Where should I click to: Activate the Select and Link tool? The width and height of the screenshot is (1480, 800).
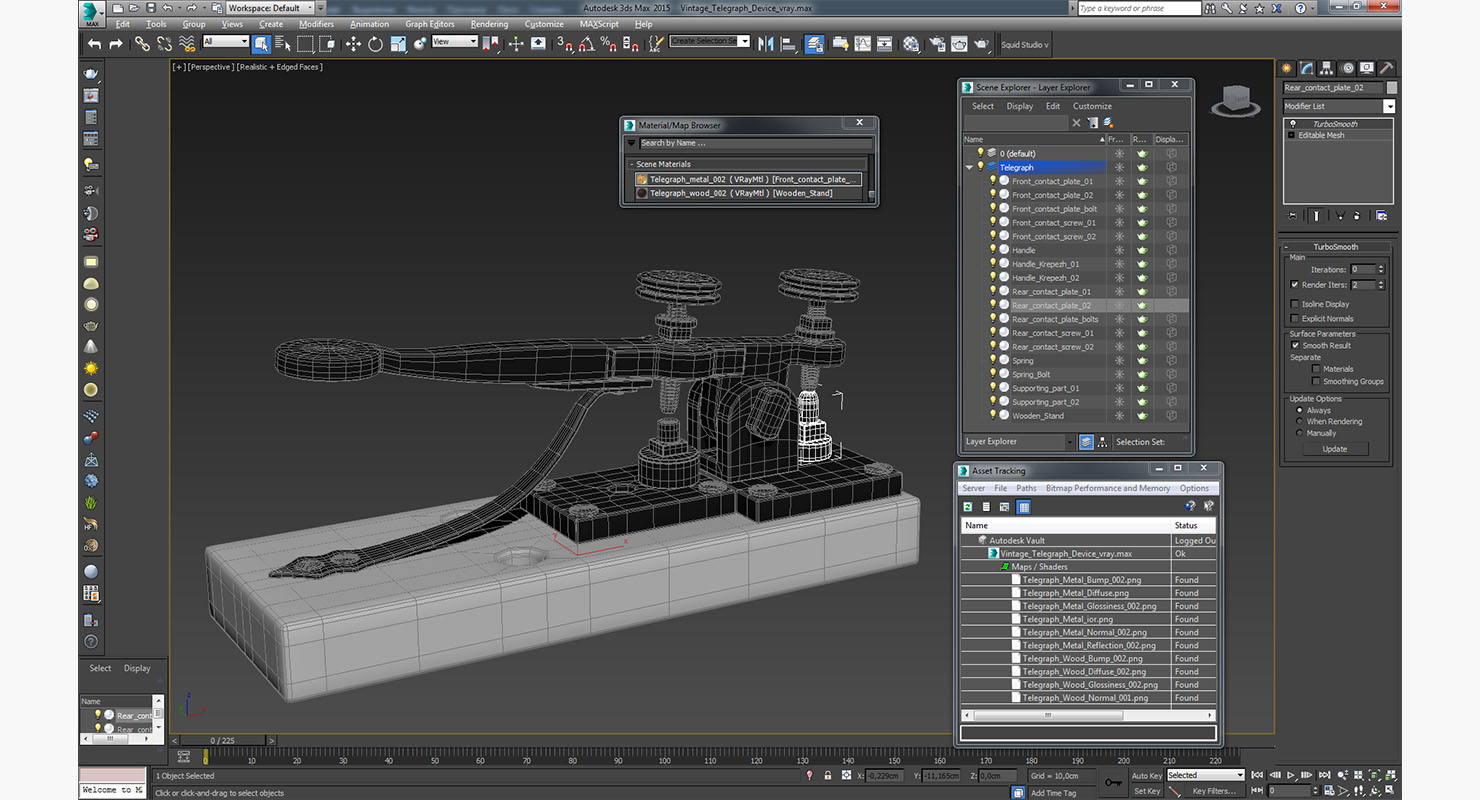point(142,43)
